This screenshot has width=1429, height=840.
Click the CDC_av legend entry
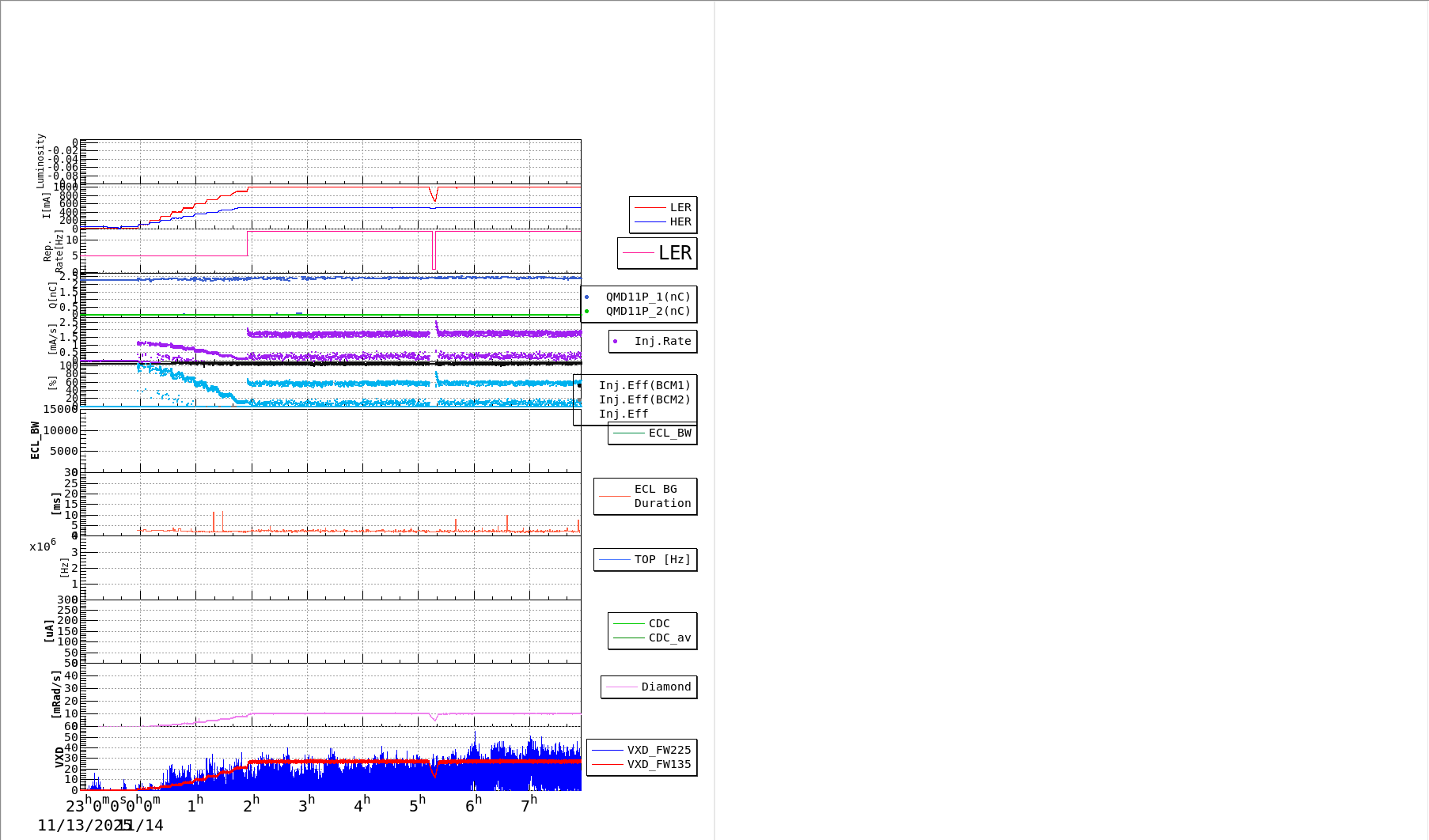coord(669,638)
